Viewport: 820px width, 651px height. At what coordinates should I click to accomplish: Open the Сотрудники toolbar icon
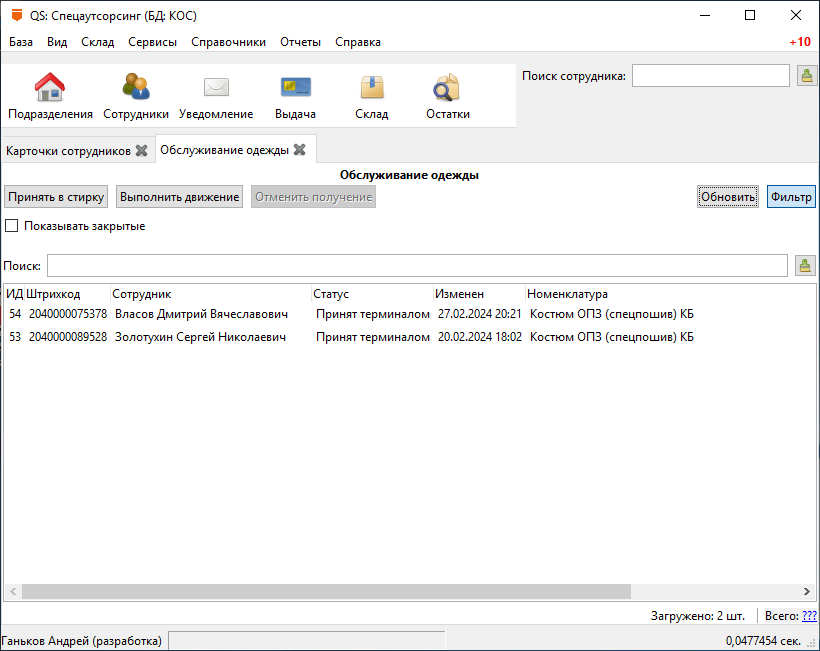click(136, 88)
